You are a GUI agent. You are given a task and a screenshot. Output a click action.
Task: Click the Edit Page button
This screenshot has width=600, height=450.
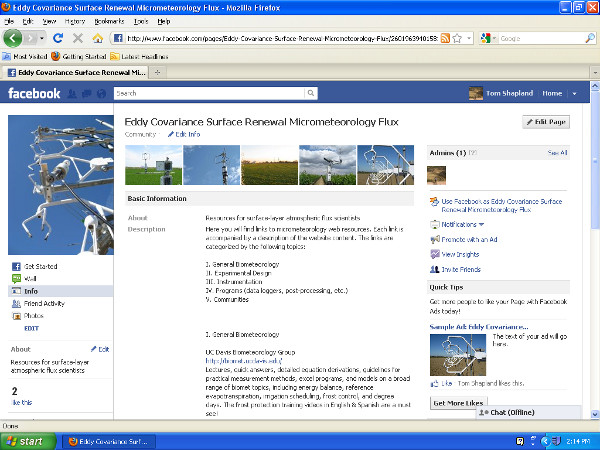coord(545,122)
